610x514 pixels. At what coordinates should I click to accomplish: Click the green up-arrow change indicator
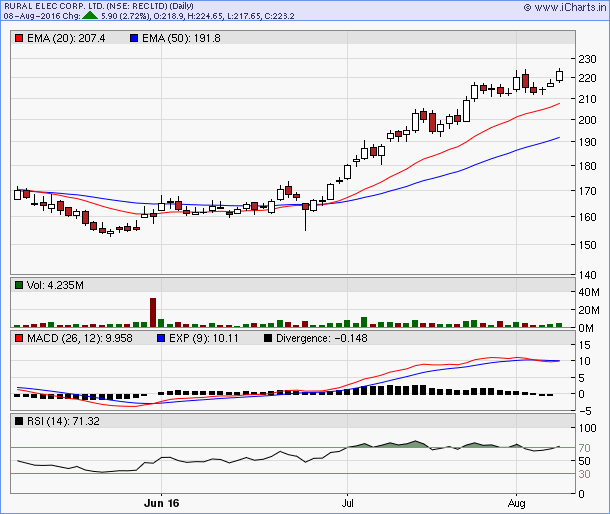pos(90,16)
